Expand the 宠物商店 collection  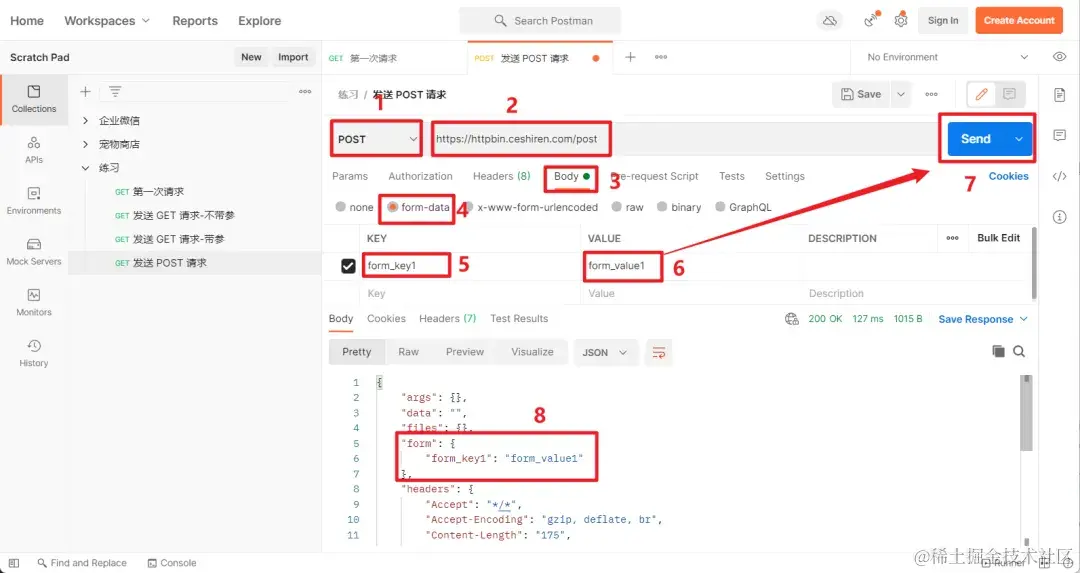85,145
